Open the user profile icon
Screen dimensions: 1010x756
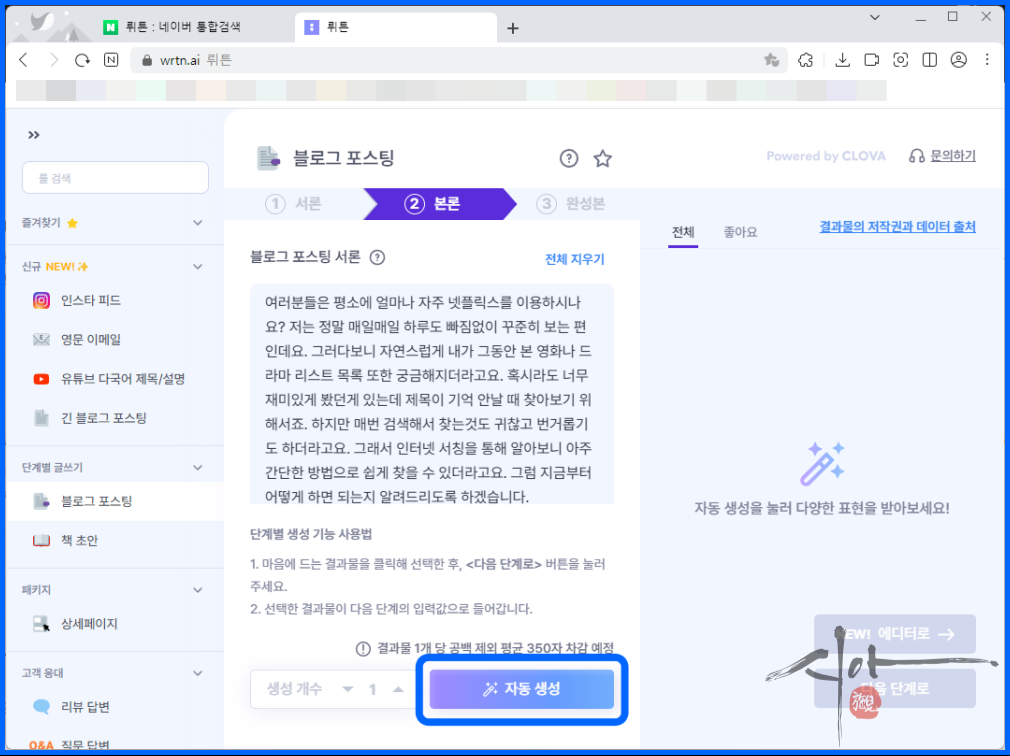pos(958,60)
